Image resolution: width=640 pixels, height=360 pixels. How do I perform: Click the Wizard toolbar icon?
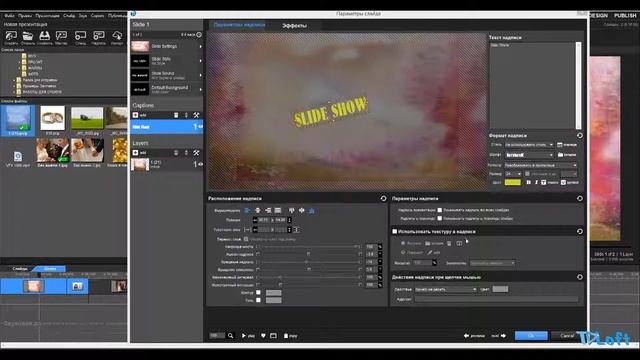[x=61, y=36]
